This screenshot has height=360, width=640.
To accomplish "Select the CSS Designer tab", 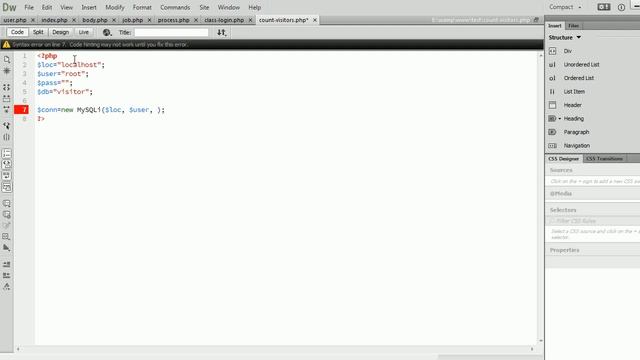I will pyautogui.click(x=564, y=158).
